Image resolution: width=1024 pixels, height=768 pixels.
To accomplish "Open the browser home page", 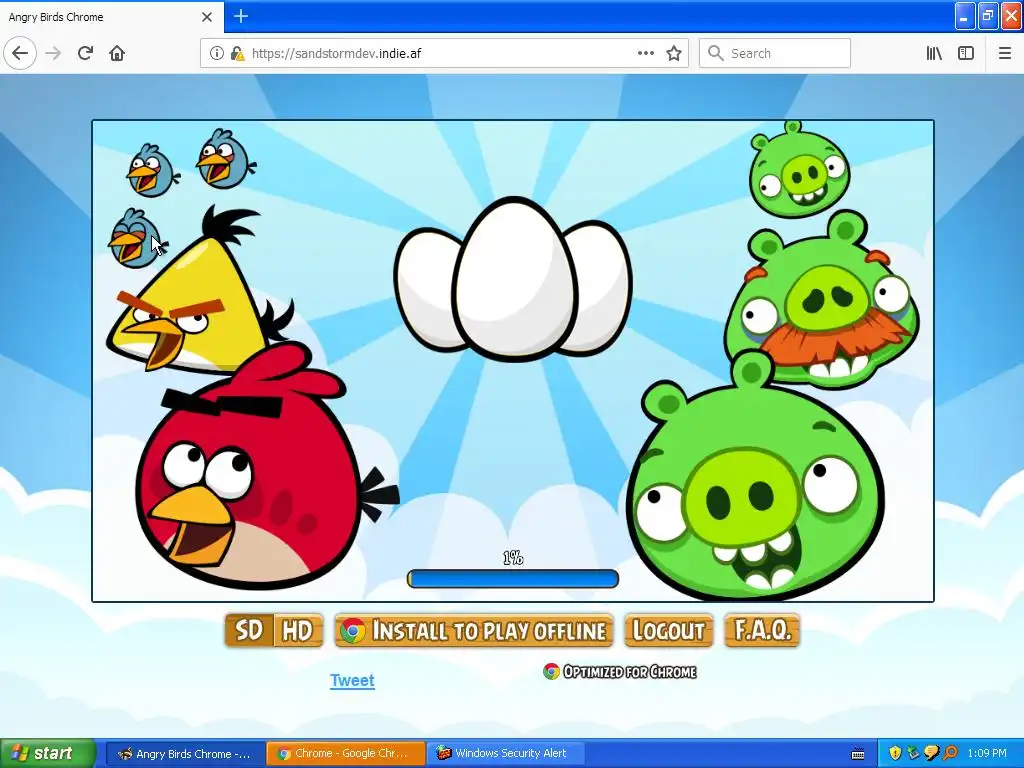I will [117, 53].
